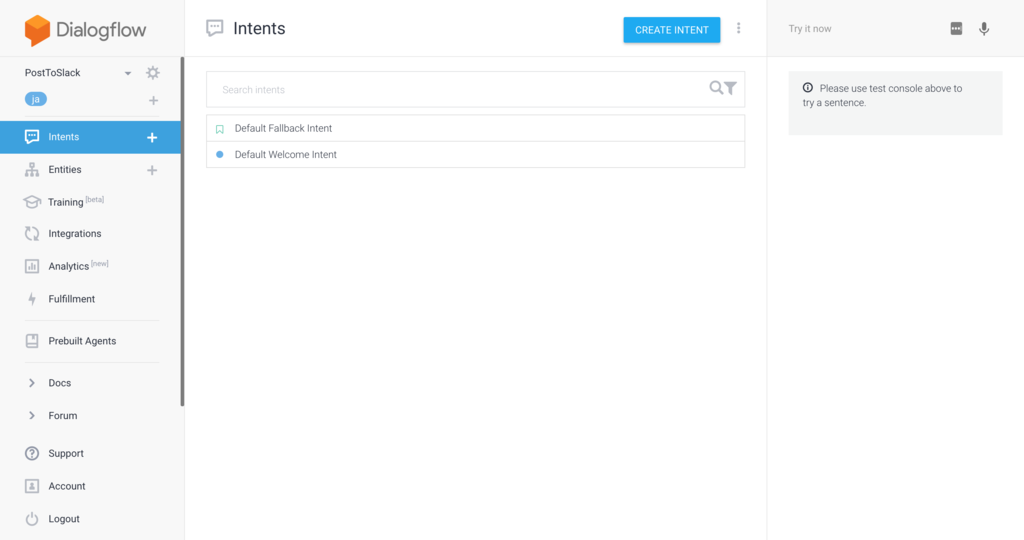Click the microphone icon in test console
The image size is (1024, 540).
[x=984, y=29]
